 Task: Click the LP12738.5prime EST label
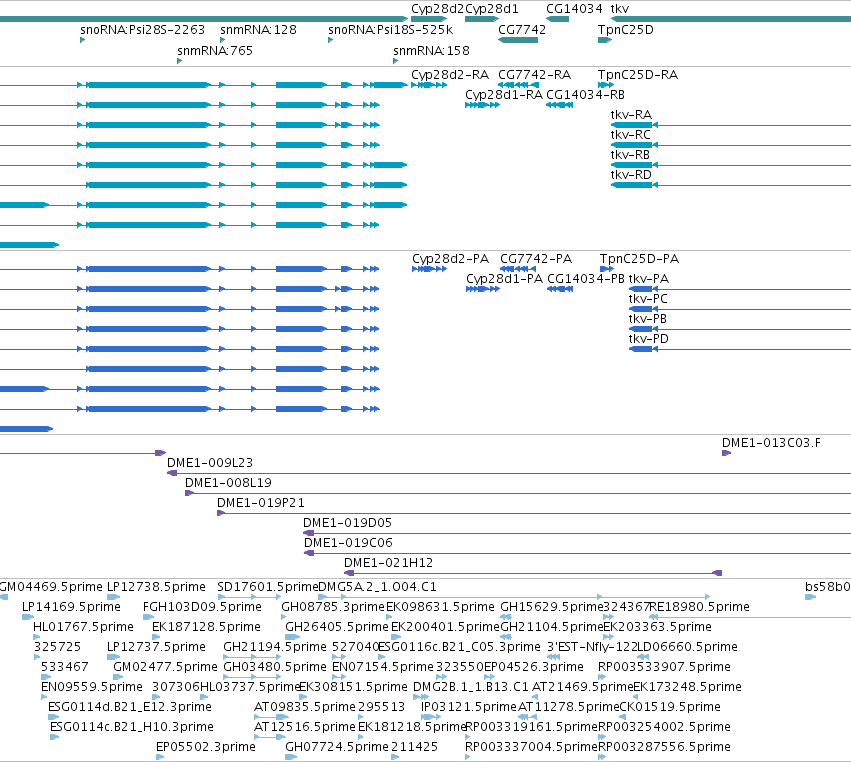coord(156,587)
